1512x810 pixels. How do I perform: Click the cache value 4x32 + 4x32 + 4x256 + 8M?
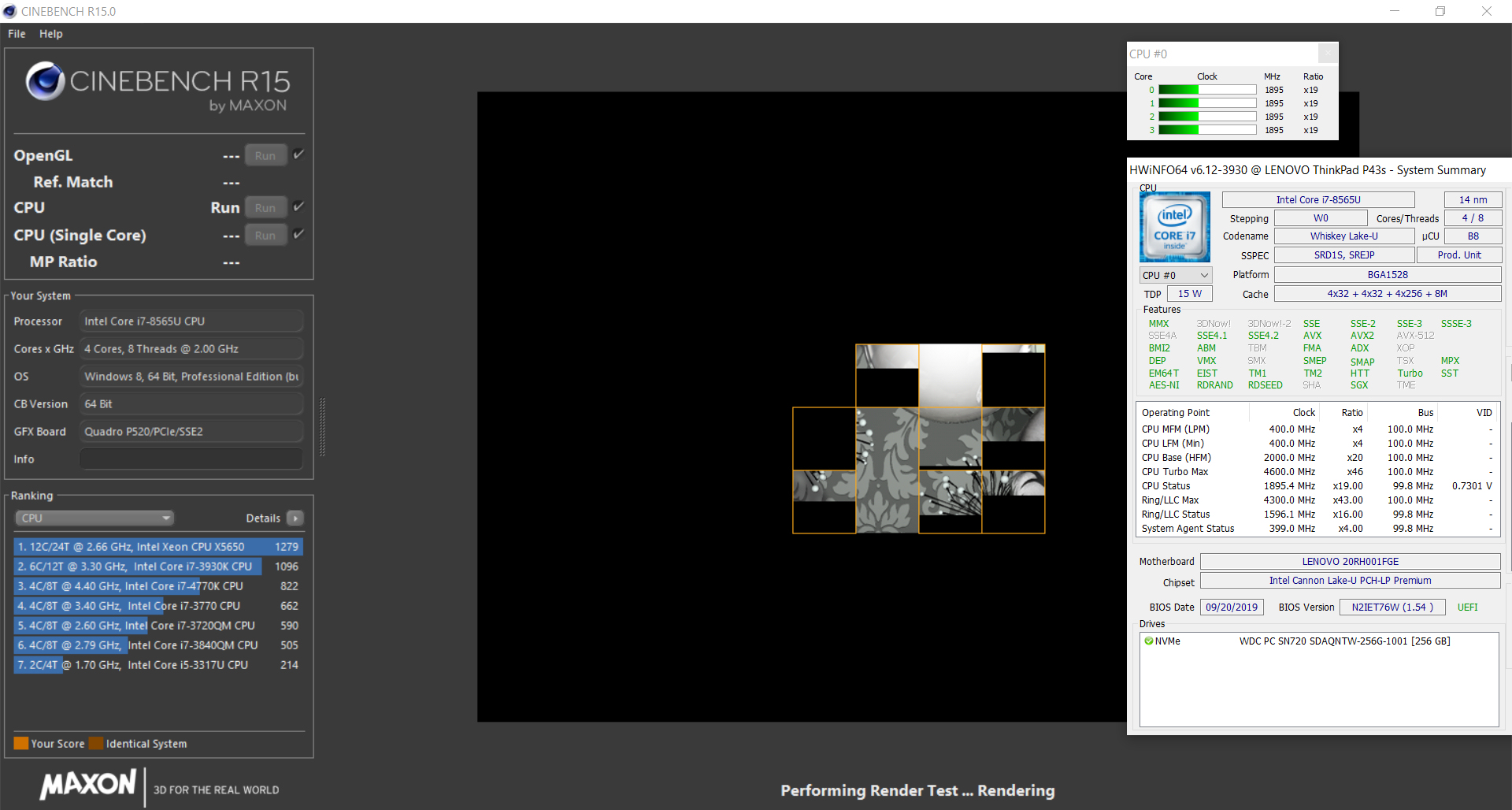pos(1388,294)
